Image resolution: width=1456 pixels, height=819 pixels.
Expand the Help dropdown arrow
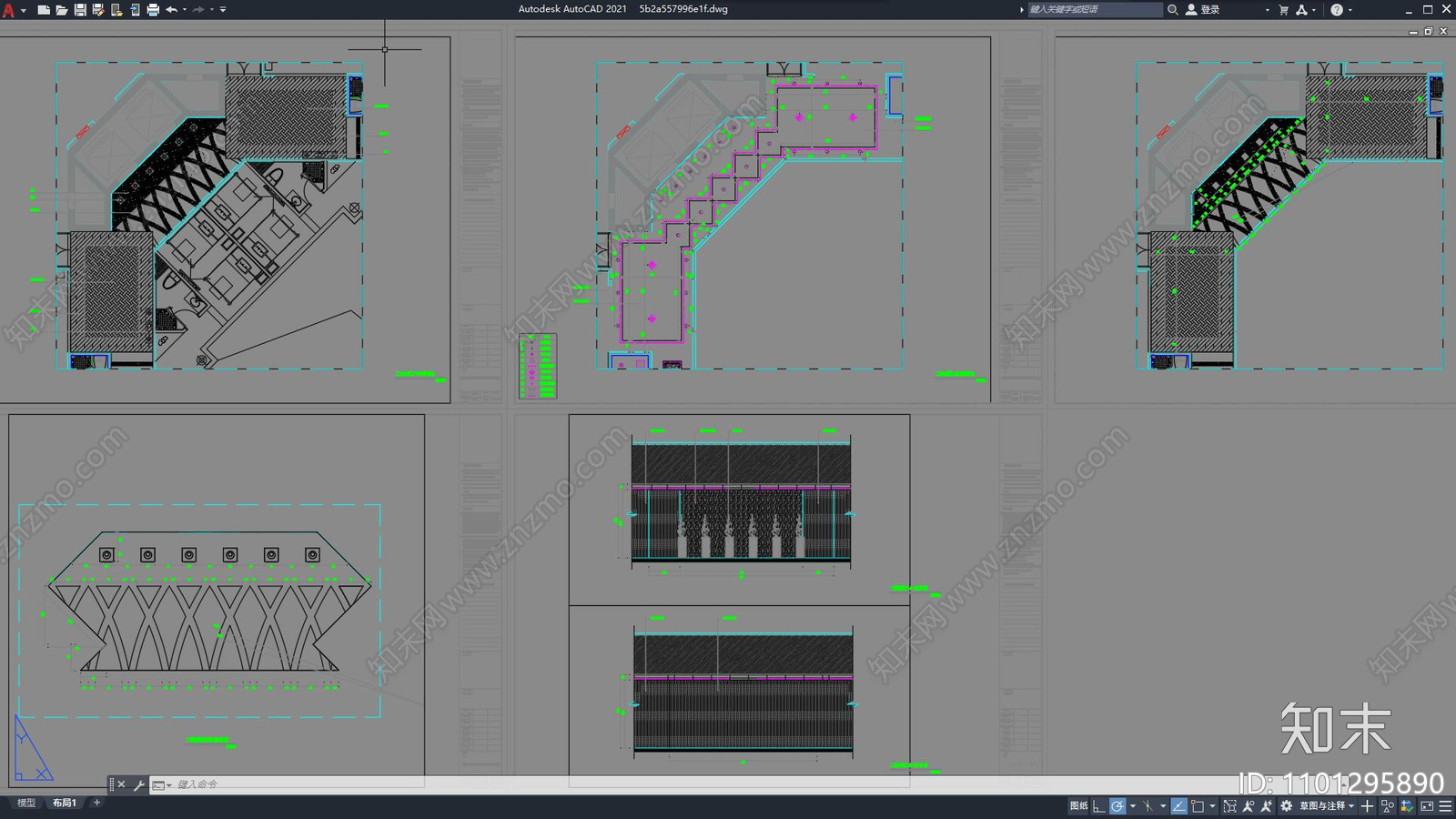click(x=1350, y=9)
